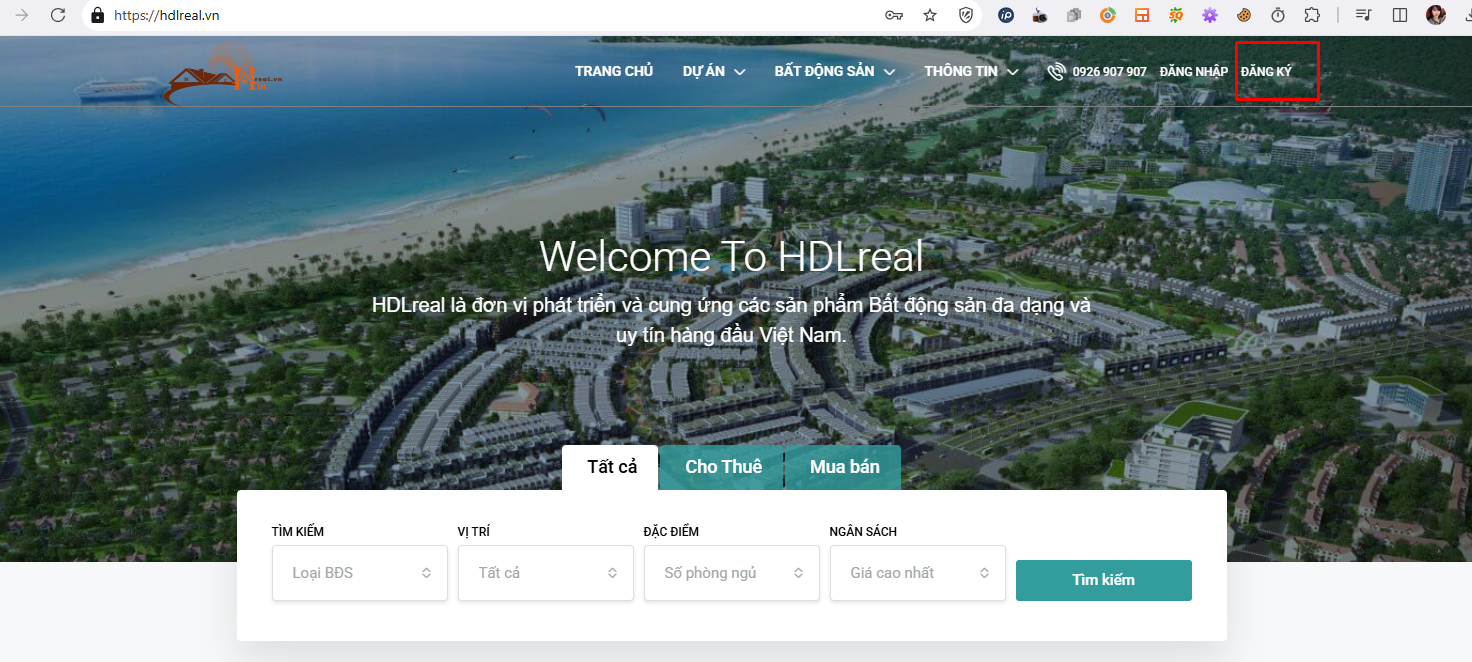Click the padlock site info icon
The height and width of the screenshot is (662, 1472).
[x=97, y=15]
